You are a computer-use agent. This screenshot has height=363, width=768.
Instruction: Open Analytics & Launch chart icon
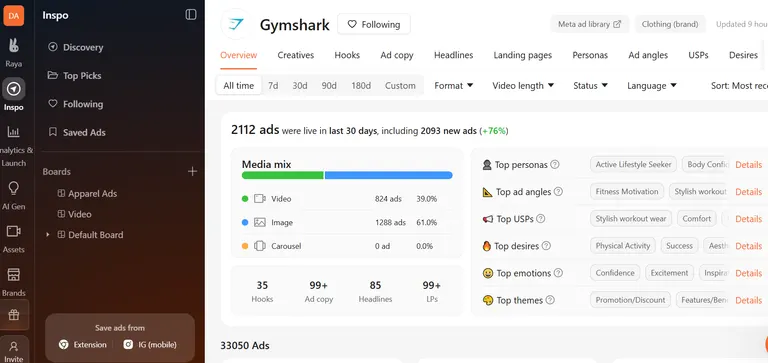(x=14, y=132)
